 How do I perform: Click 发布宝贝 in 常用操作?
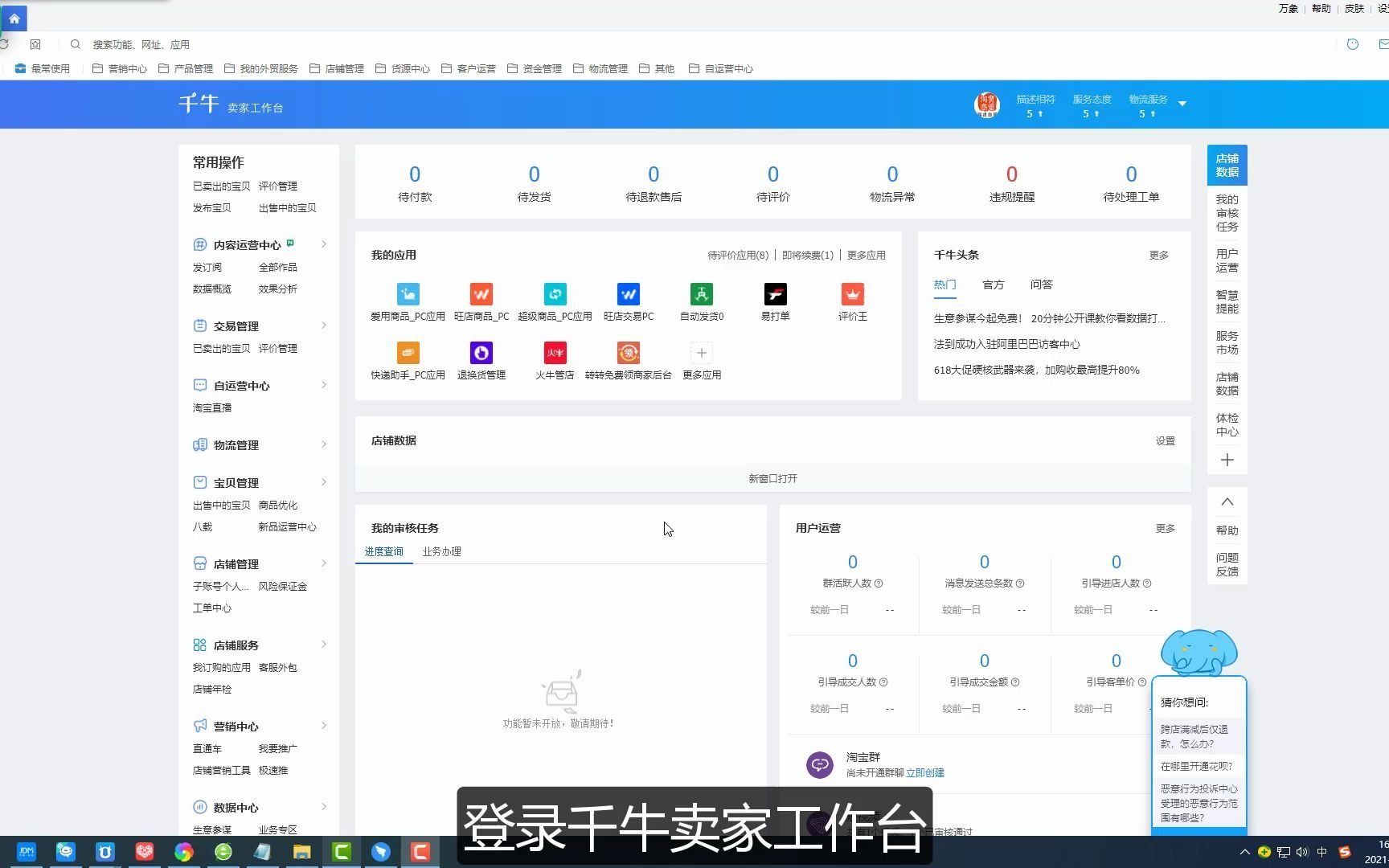[x=212, y=208]
